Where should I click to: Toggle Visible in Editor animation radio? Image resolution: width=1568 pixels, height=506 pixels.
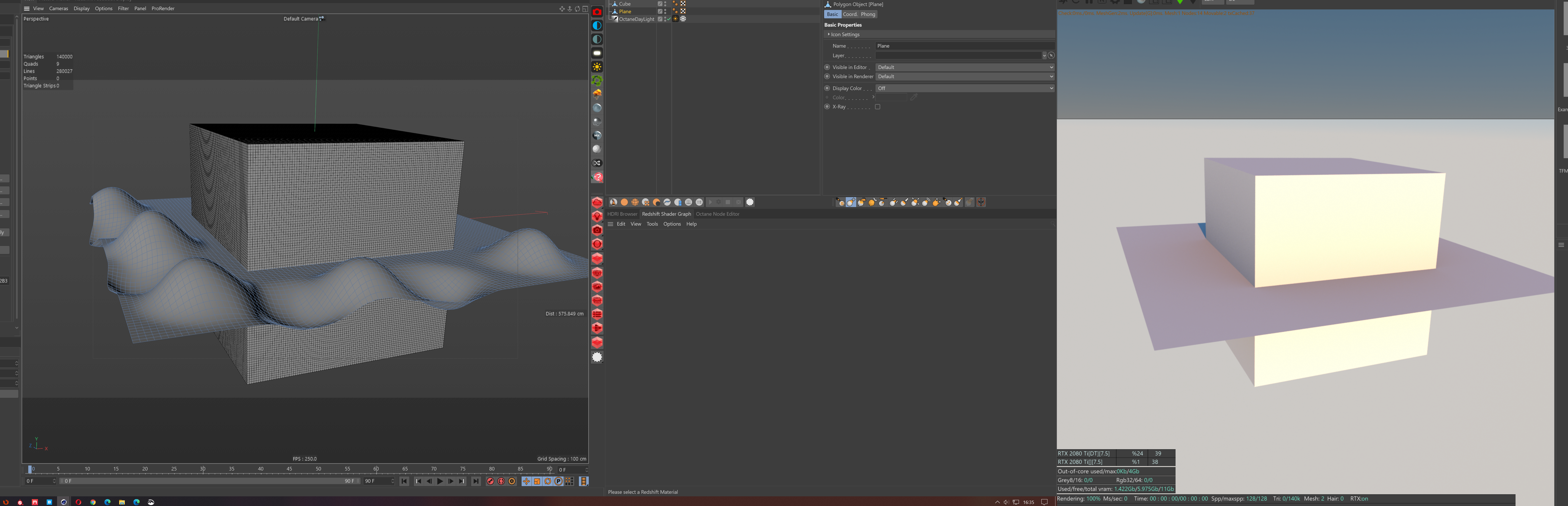point(827,67)
